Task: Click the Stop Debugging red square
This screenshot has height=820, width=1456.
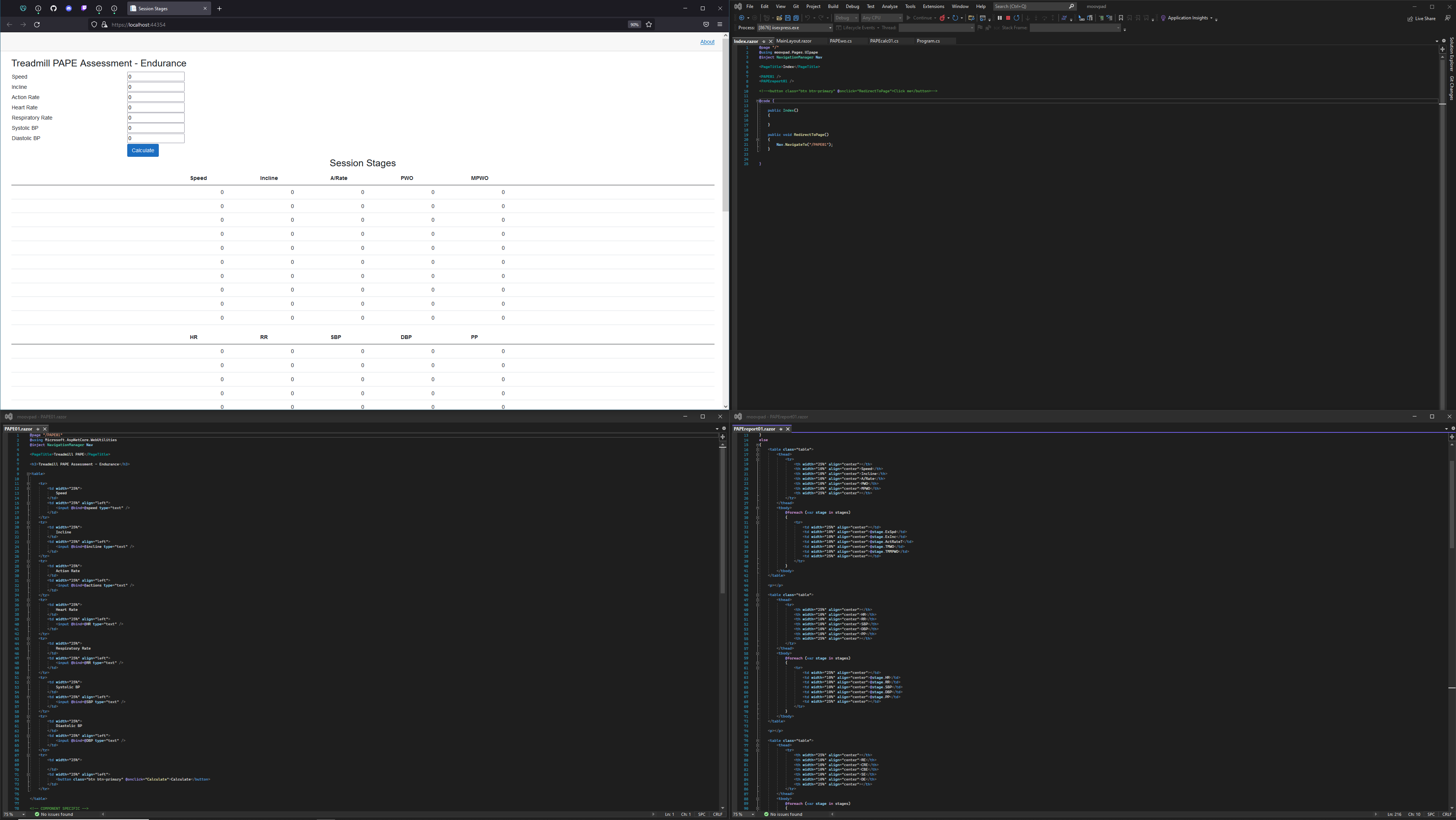Action: (1008, 18)
